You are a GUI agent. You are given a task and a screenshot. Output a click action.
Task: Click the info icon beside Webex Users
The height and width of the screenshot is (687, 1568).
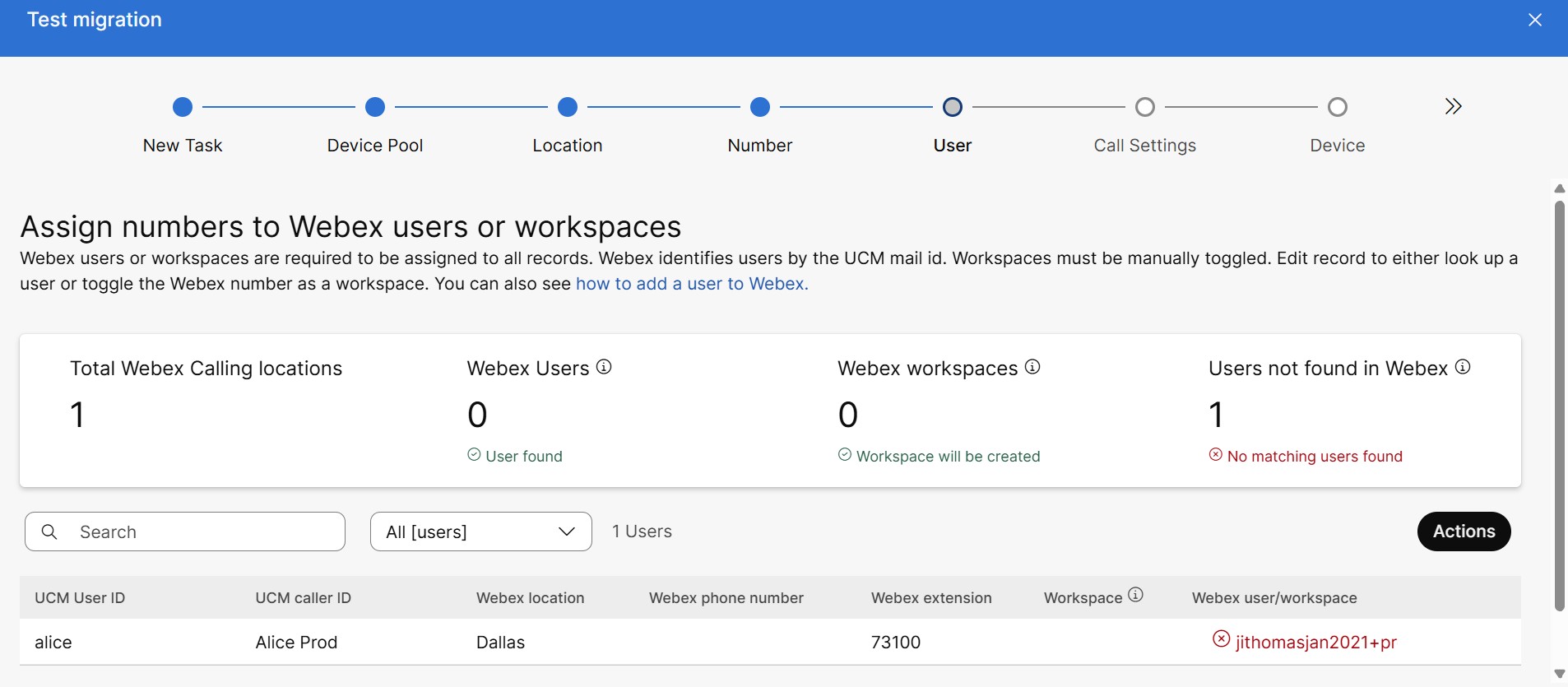(604, 367)
